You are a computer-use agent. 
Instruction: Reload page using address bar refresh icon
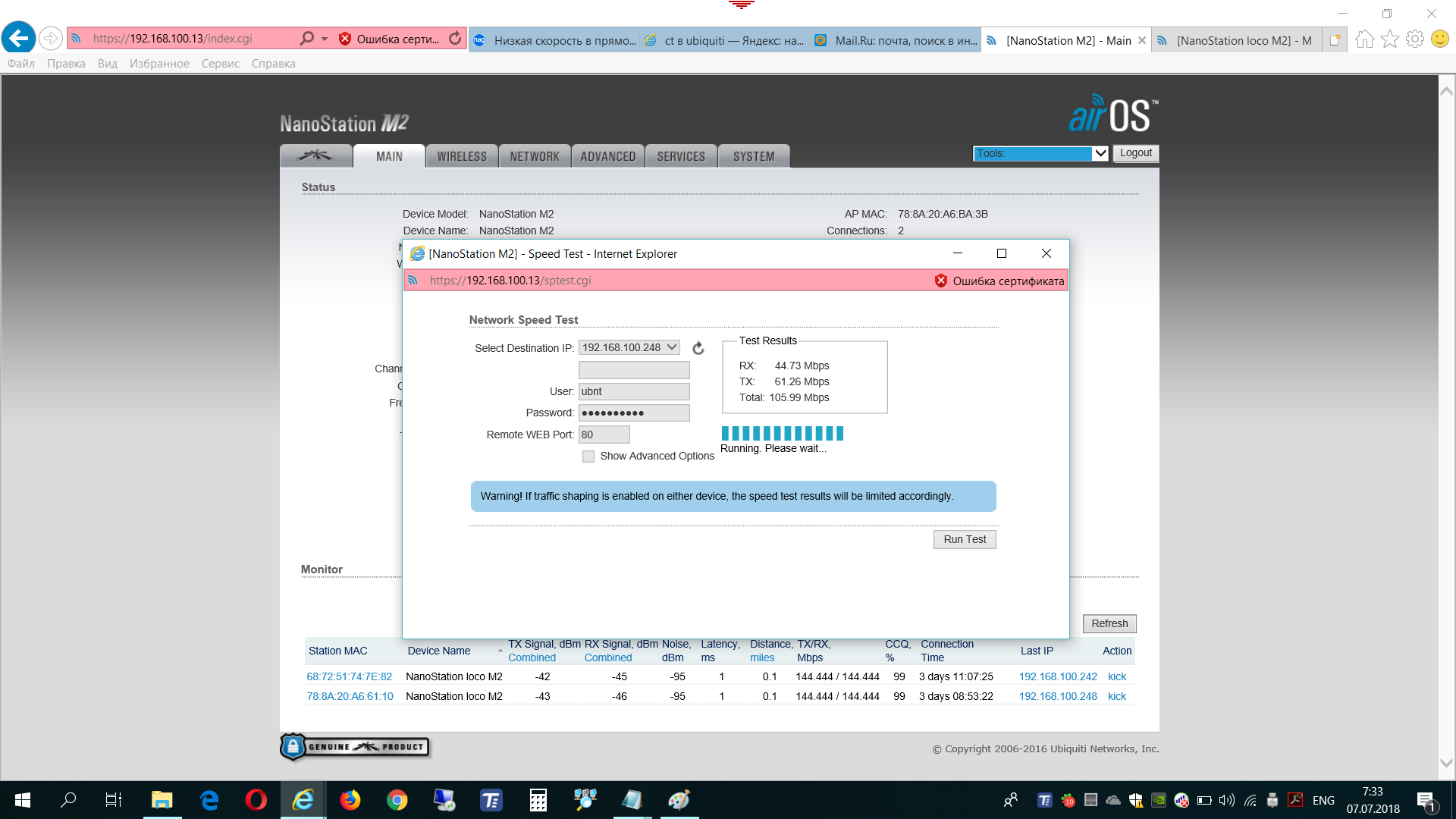(x=455, y=38)
